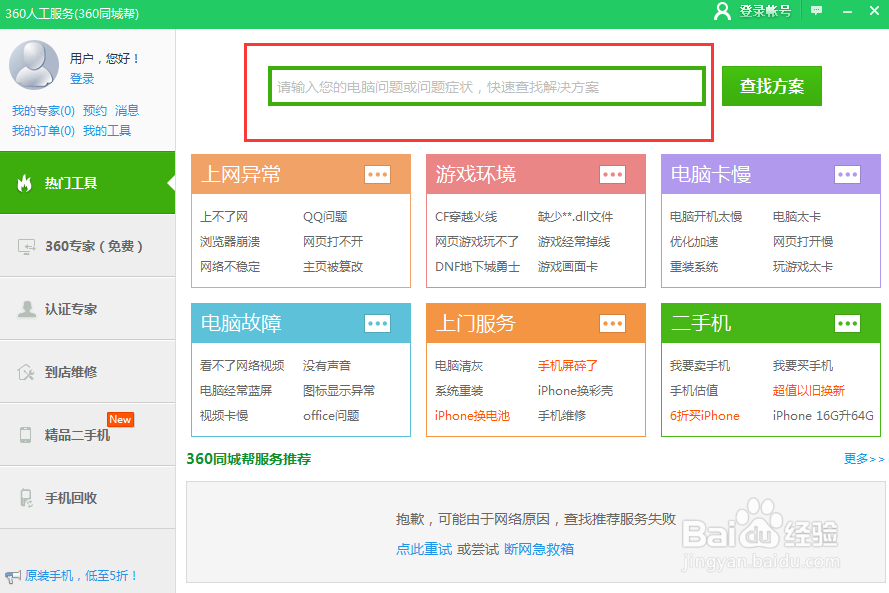Viewport: 889px width, 593px height.
Task: Select the 热门工具 sidebar tab
Action: click(x=87, y=183)
